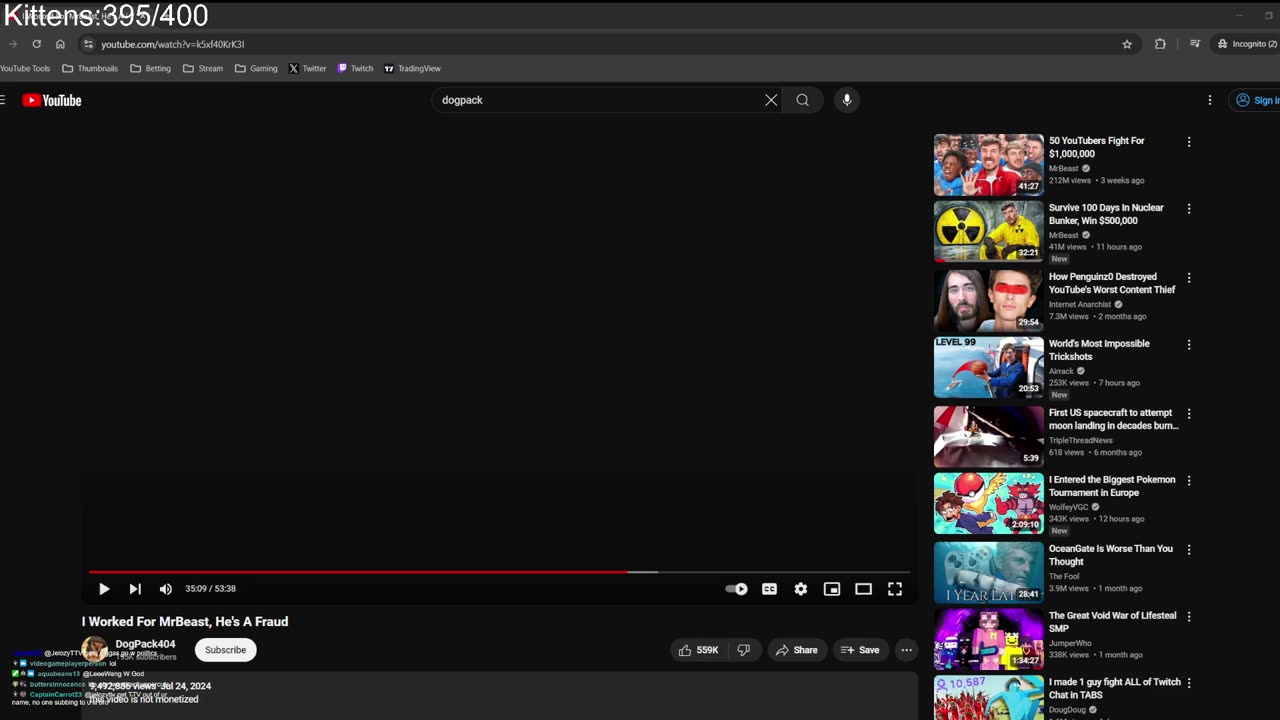Subscribe to DogPack404
The image size is (1280, 720).
tap(225, 650)
